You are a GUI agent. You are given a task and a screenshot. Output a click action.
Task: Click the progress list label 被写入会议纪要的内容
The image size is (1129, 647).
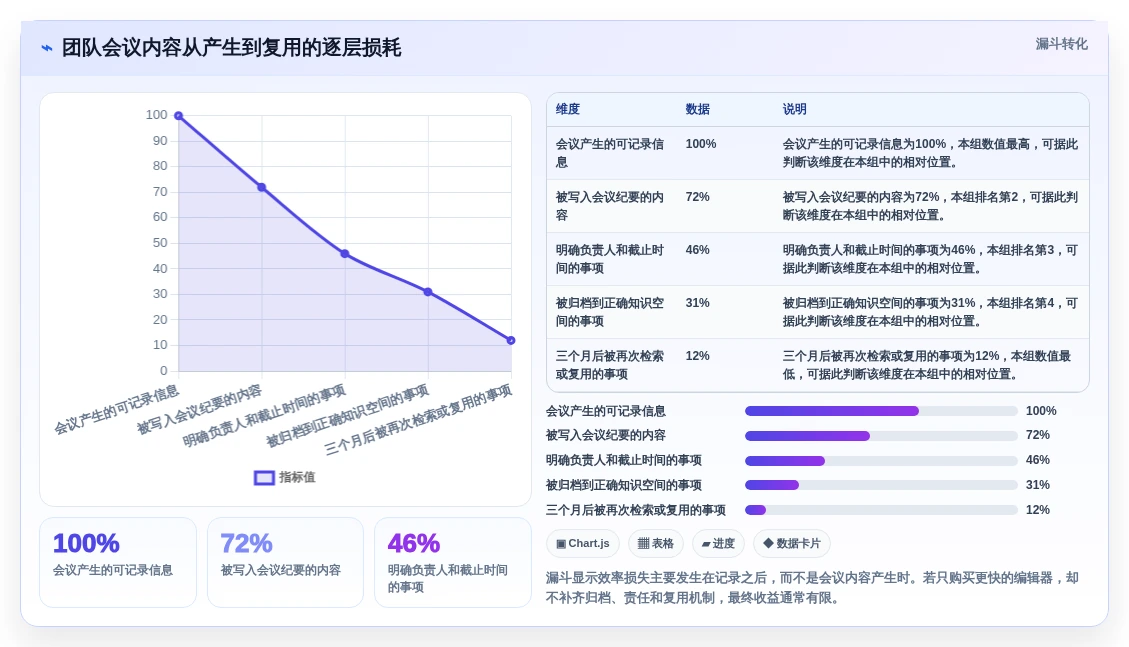(x=606, y=435)
